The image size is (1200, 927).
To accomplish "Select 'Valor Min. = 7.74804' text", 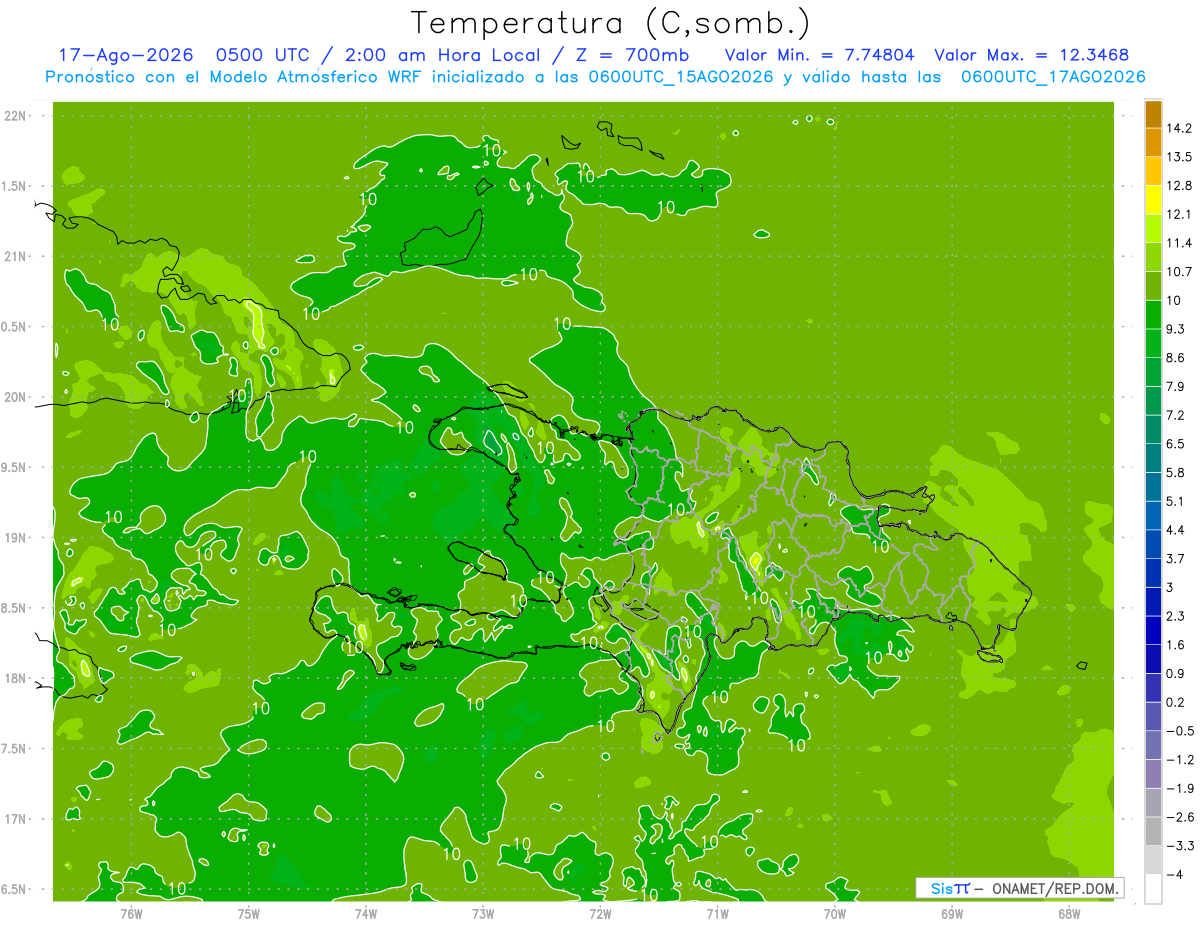I will [819, 55].
